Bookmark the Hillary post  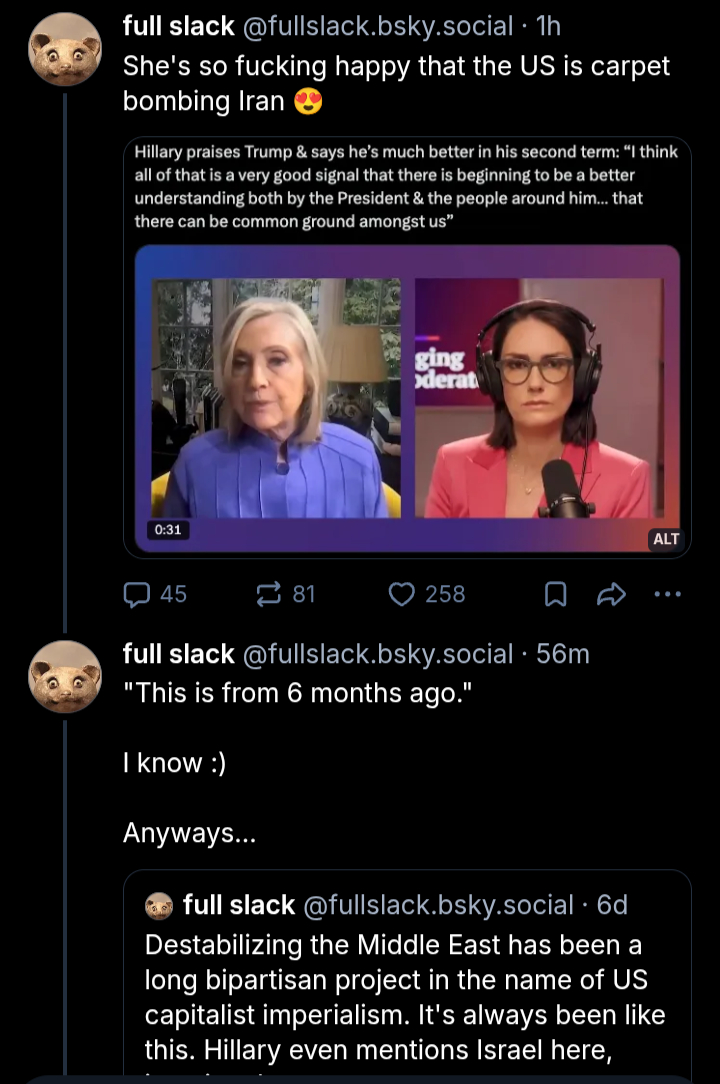[x=554, y=596]
